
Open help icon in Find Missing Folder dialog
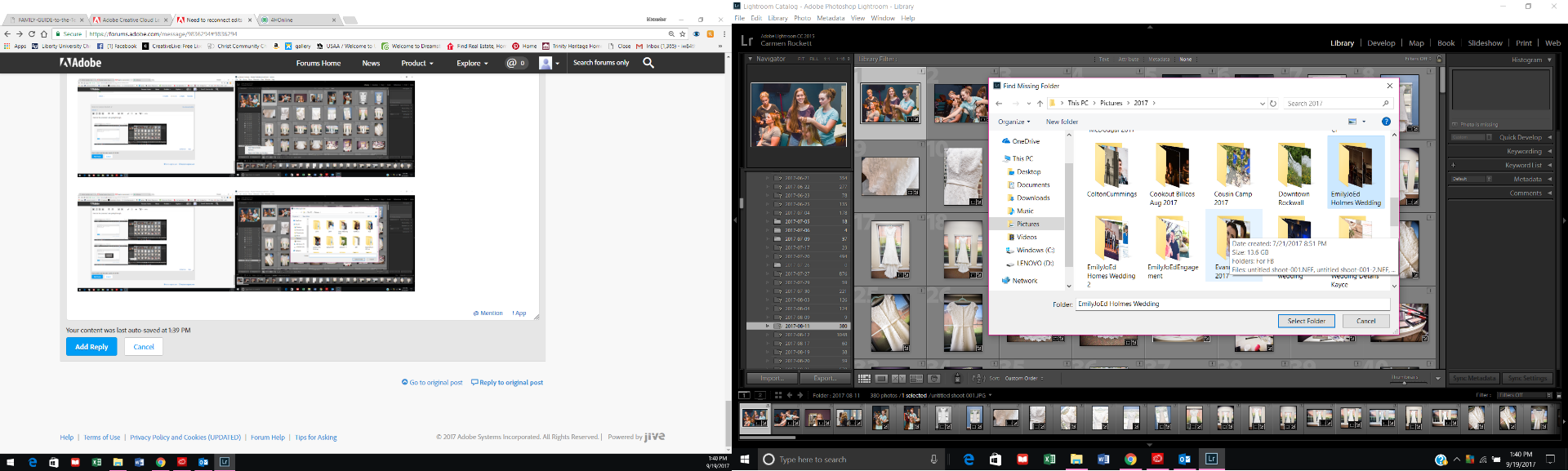(1386, 122)
